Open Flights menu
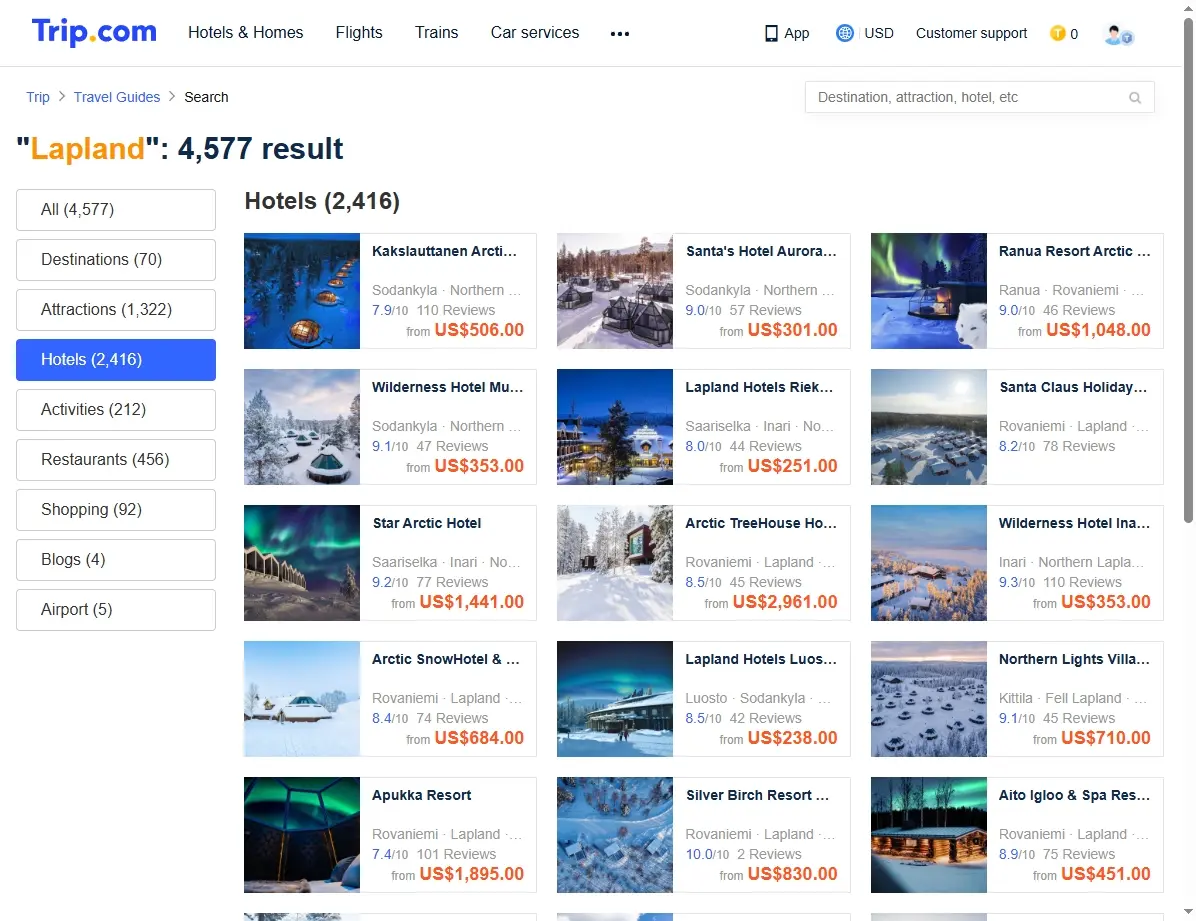Viewport: 1196px width, 921px height. (x=358, y=32)
